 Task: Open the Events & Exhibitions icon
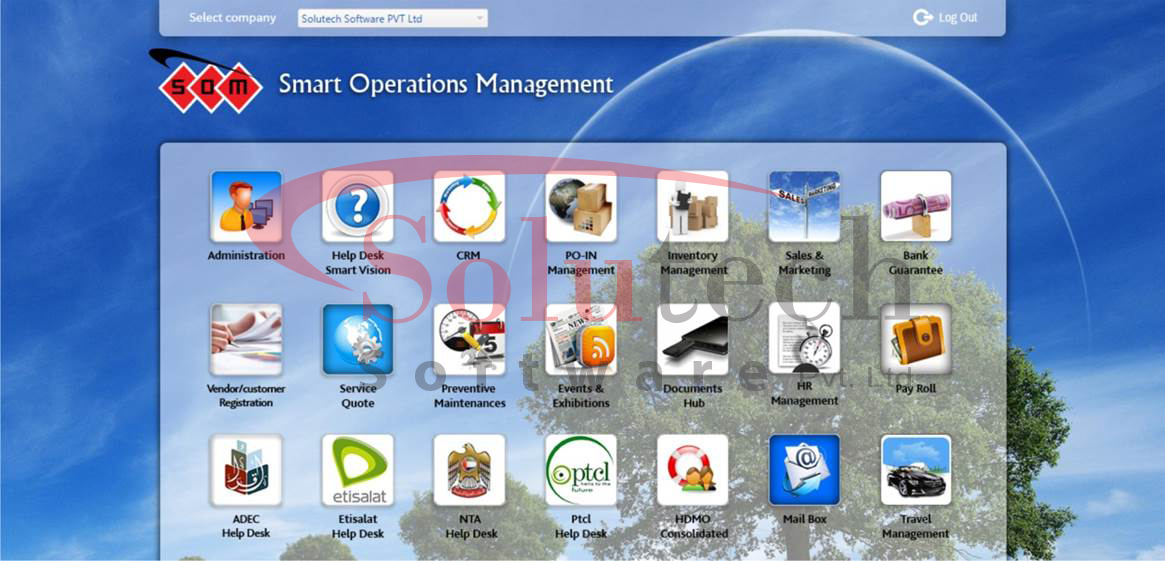[x=581, y=339]
